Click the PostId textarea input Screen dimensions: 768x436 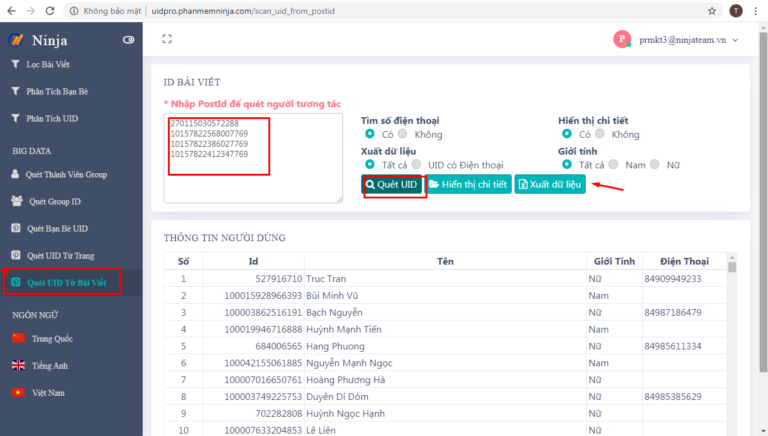(253, 158)
